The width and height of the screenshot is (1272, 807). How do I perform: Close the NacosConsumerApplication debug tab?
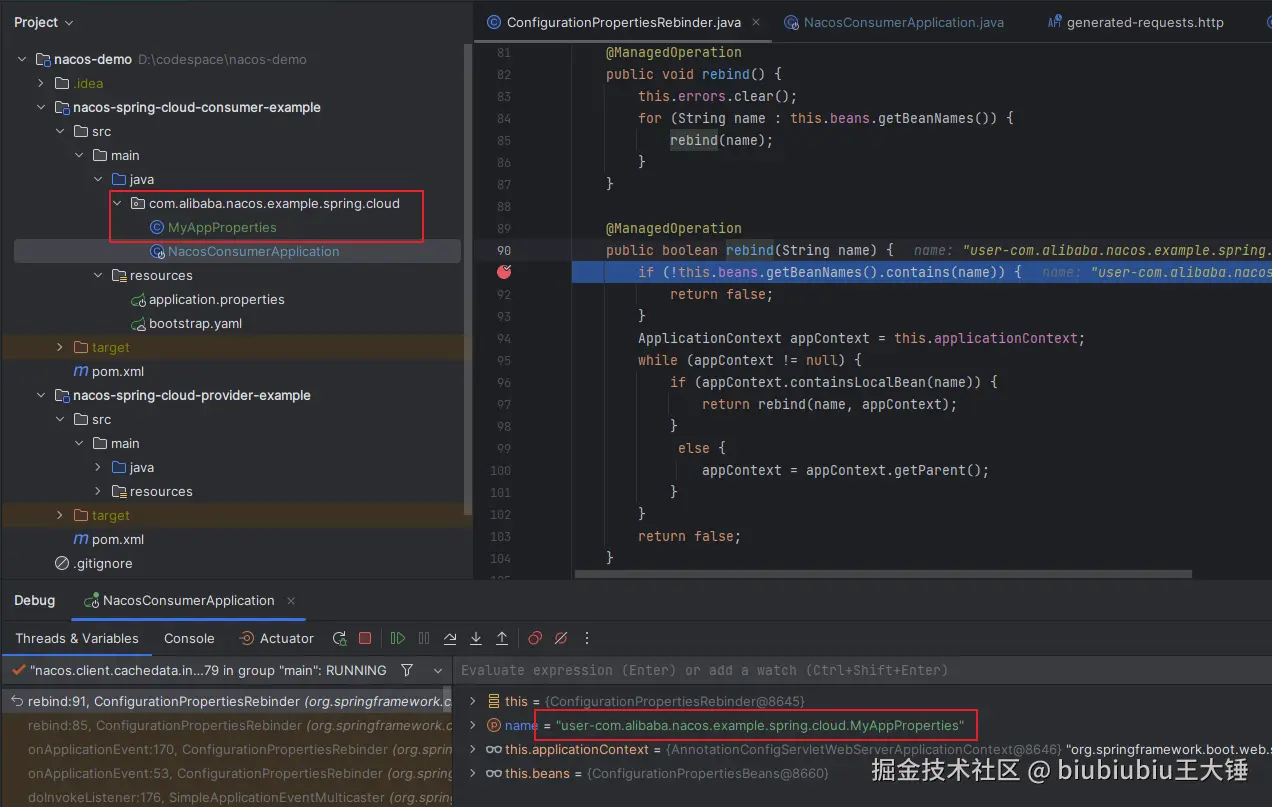(x=291, y=600)
